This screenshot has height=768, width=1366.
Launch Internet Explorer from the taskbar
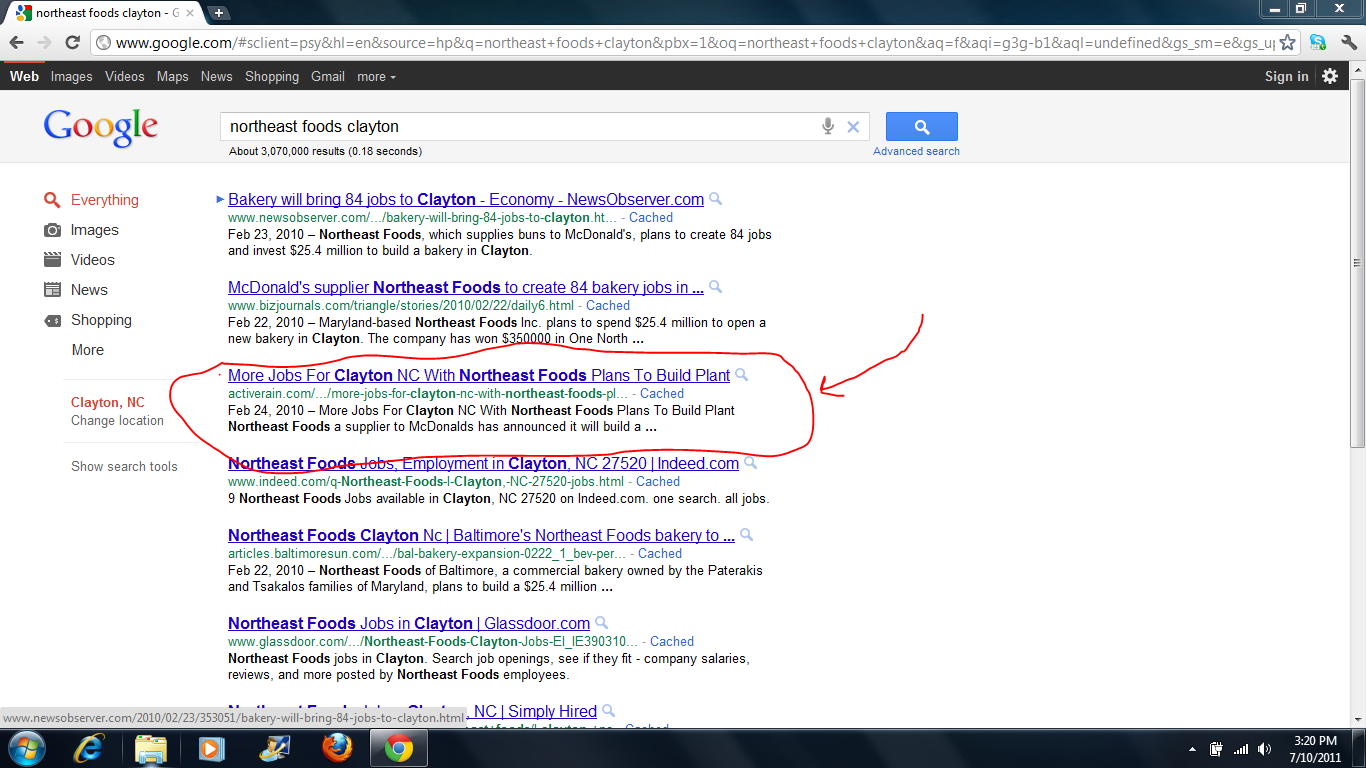click(x=91, y=748)
